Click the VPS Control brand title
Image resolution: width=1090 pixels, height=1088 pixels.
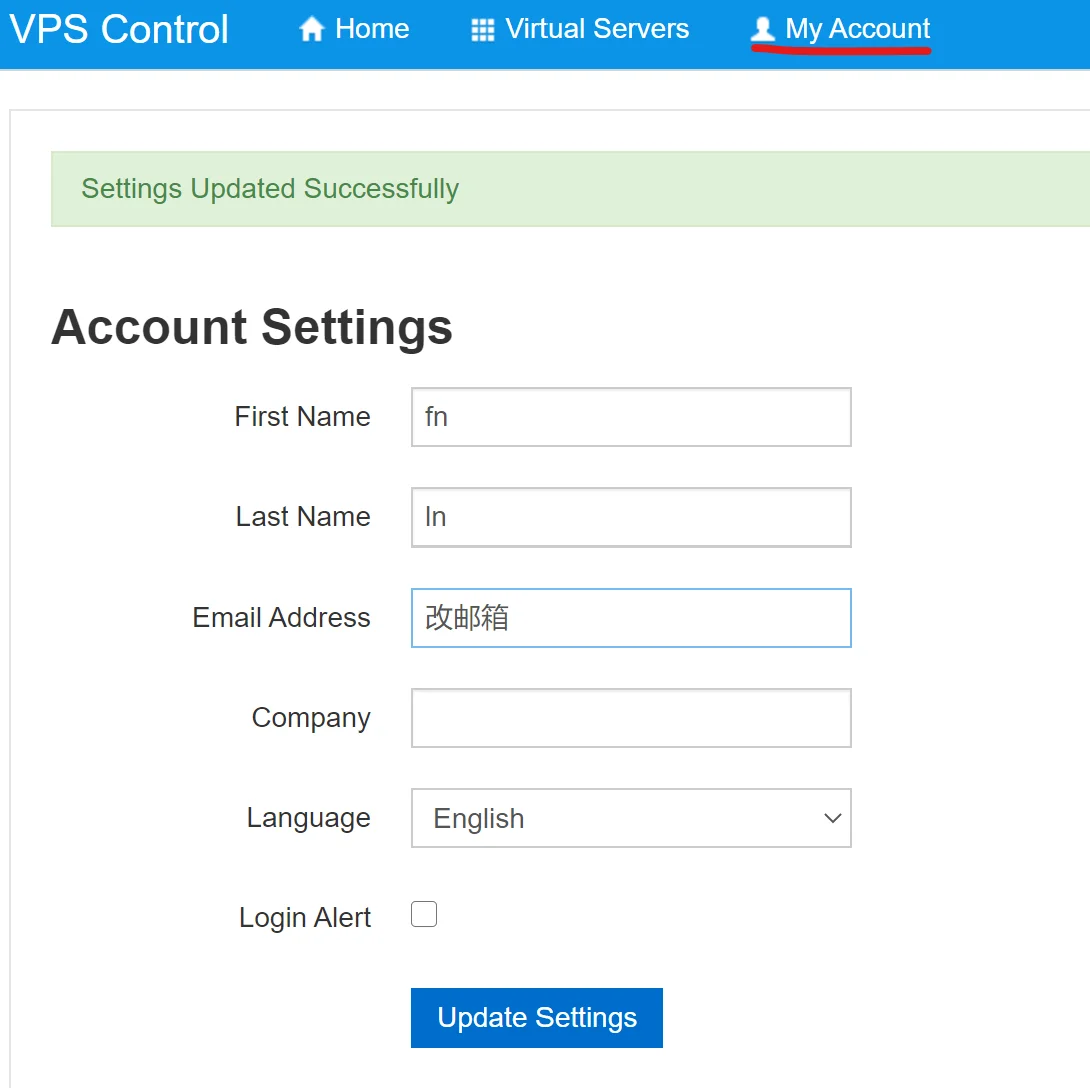point(119,29)
